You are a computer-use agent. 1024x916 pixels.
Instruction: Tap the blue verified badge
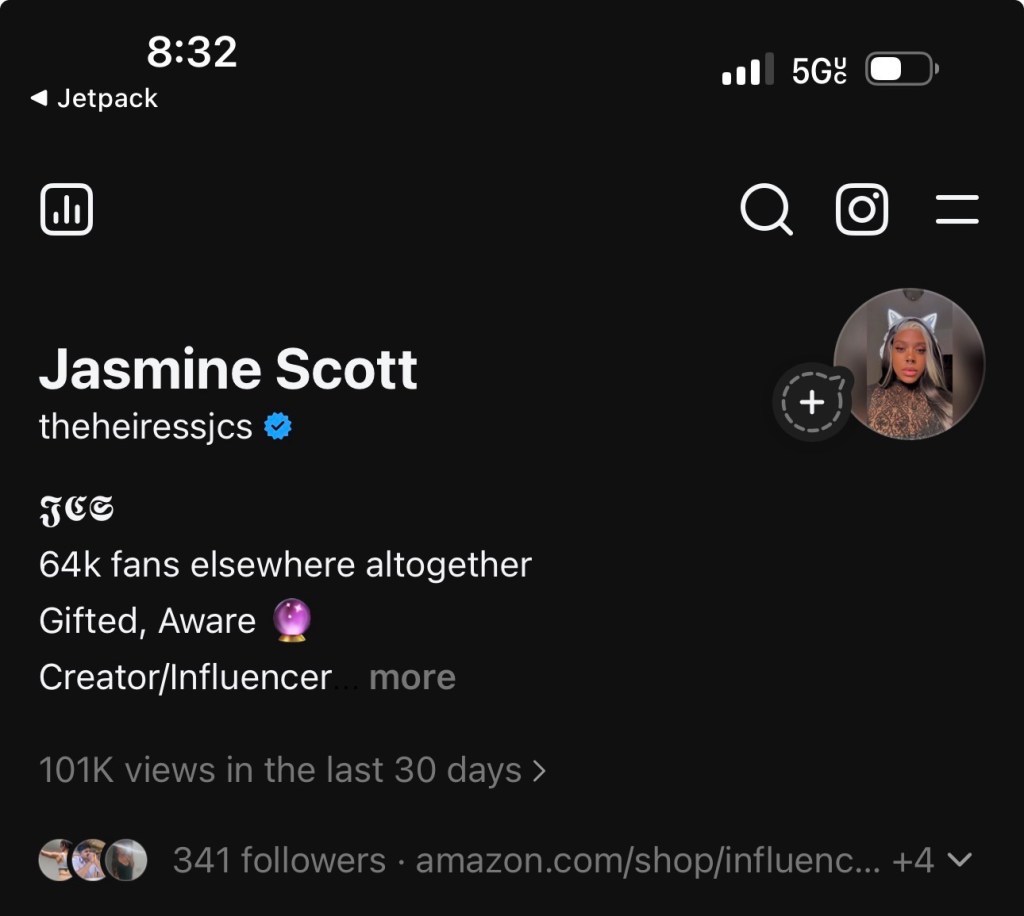278,427
